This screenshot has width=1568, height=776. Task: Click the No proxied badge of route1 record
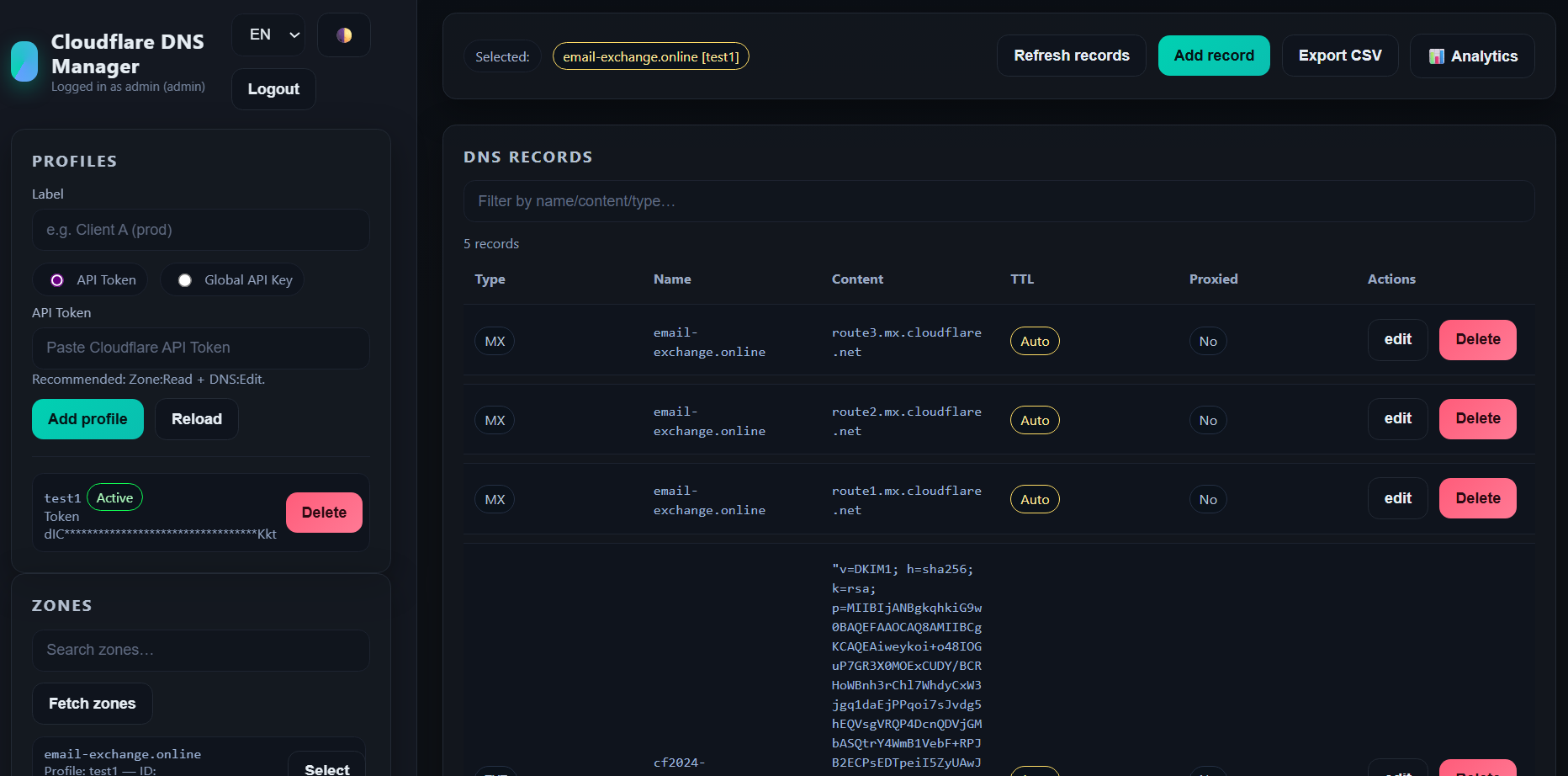tap(1208, 499)
